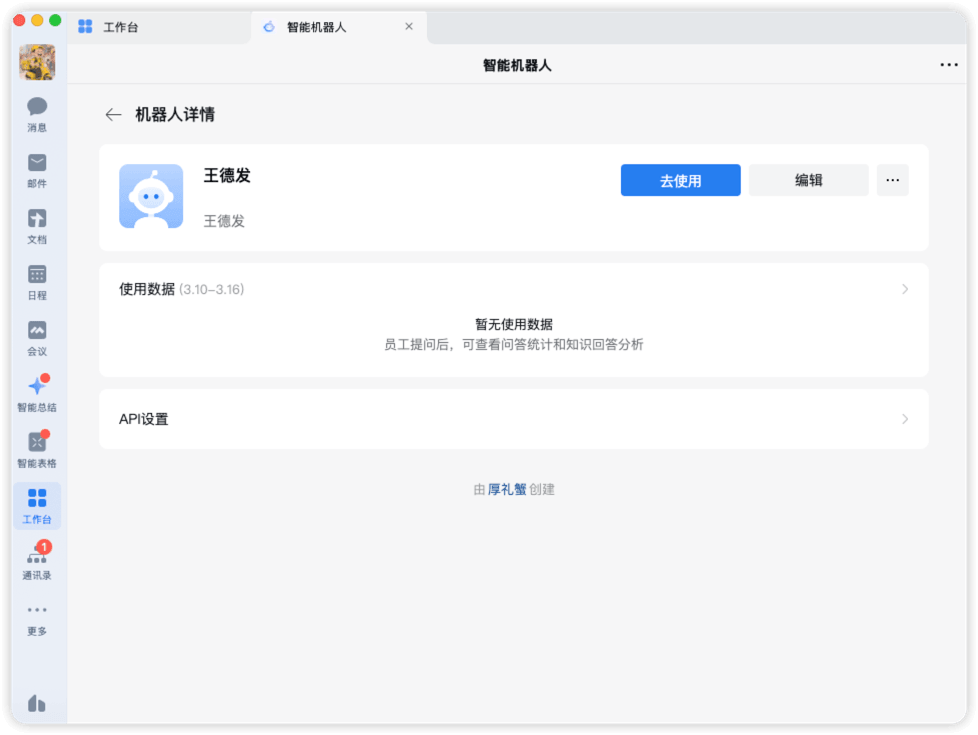
Task: Click the 去使用 button
Action: 680,180
